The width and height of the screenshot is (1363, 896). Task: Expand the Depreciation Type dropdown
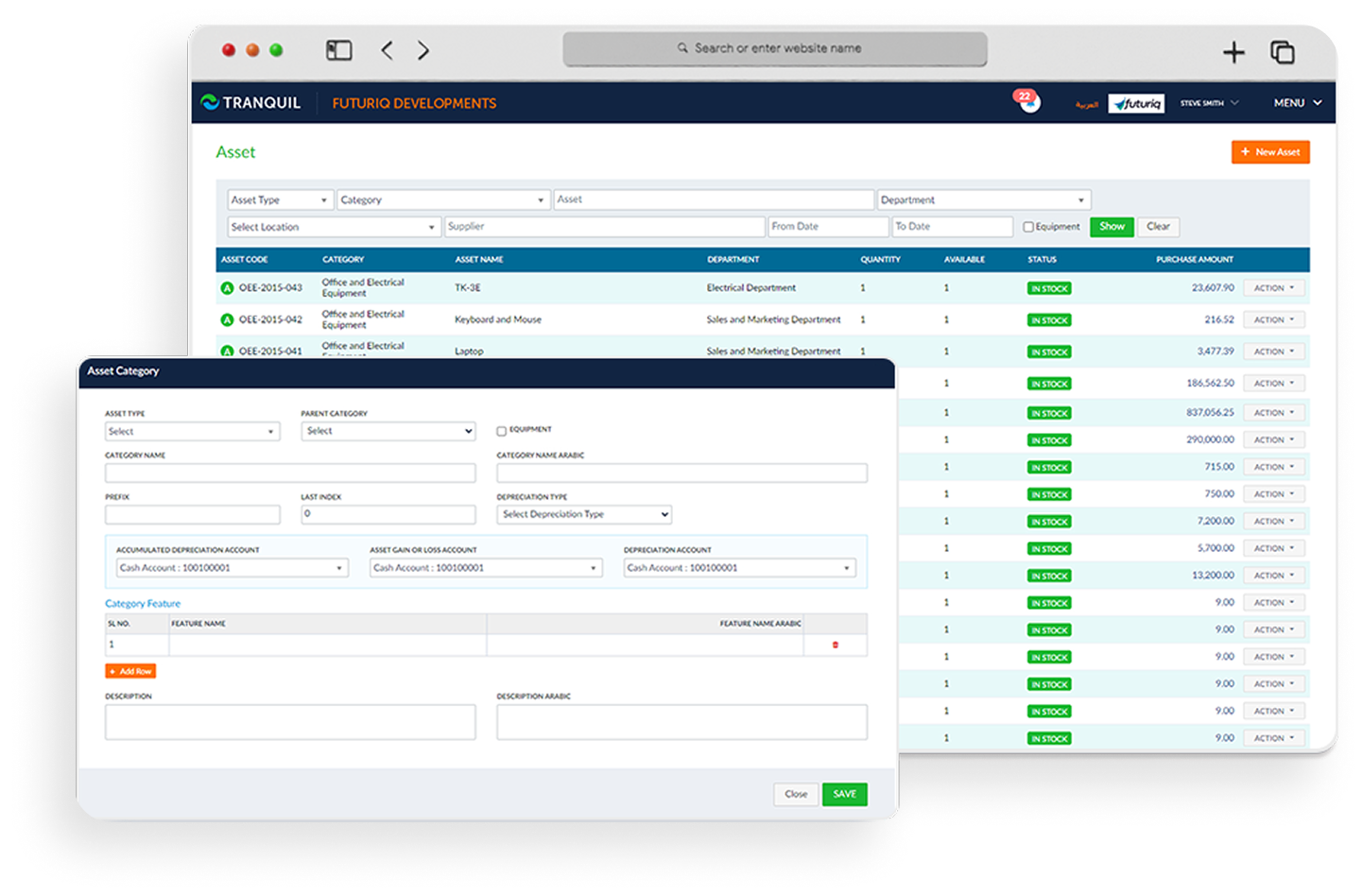tap(584, 514)
